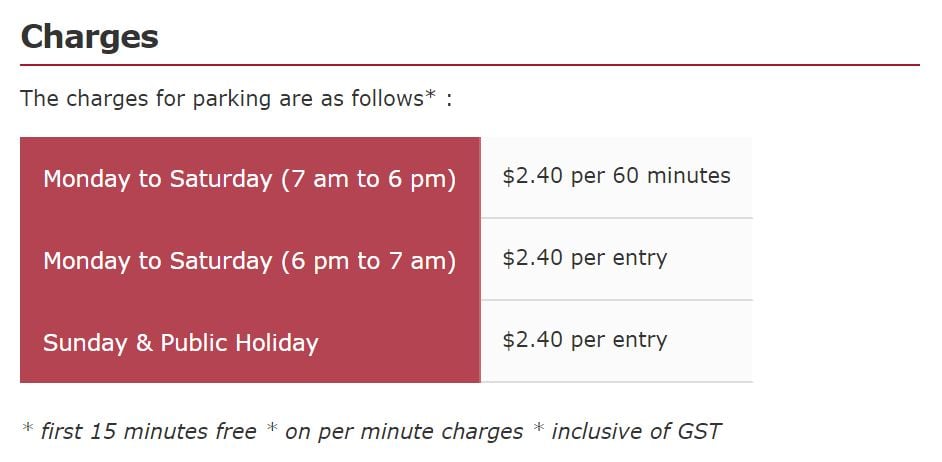This screenshot has height=462, width=942.
Task: Click the "$2.40 per 60 minutes" rate
Action: coord(616,176)
